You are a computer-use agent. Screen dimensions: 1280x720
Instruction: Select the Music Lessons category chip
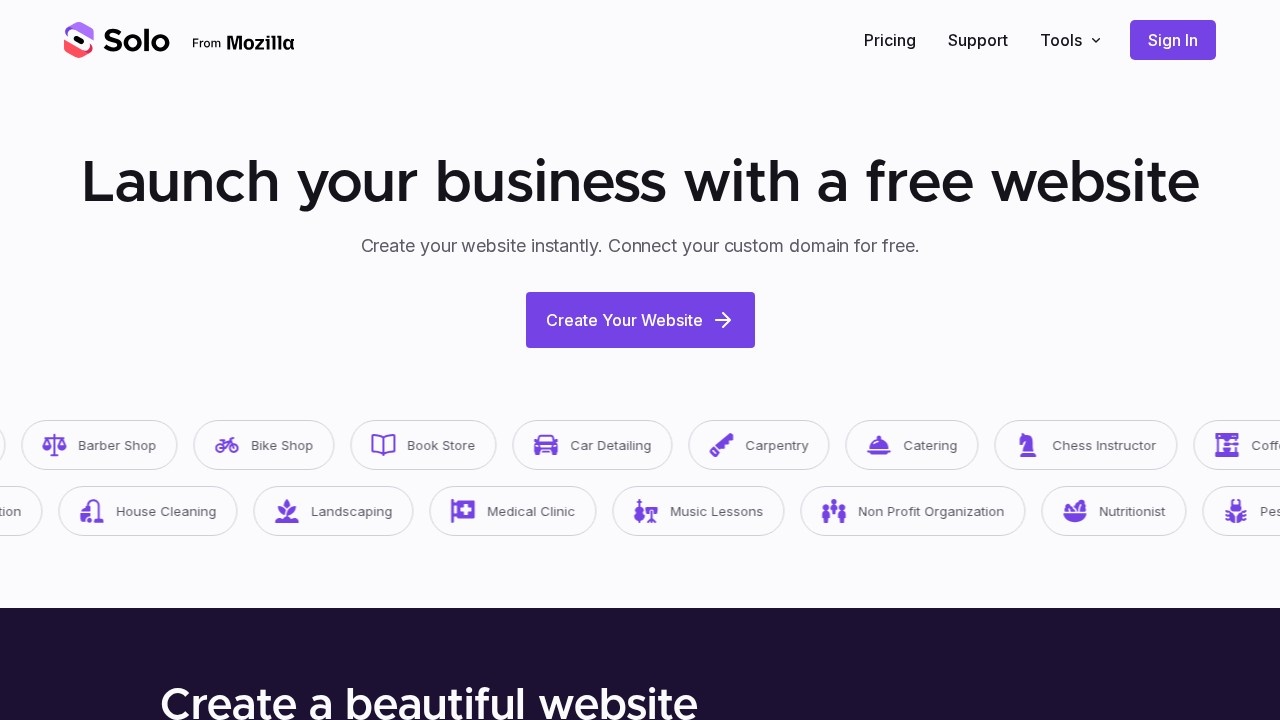[698, 511]
